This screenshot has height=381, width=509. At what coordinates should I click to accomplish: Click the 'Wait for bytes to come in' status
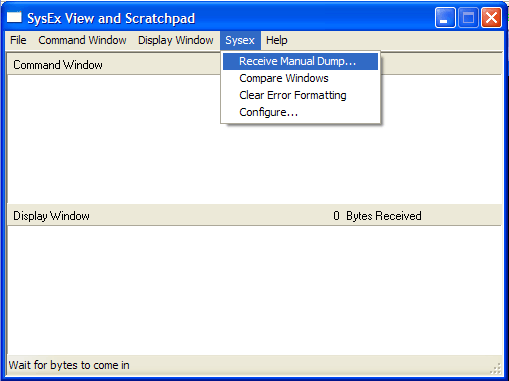69,365
